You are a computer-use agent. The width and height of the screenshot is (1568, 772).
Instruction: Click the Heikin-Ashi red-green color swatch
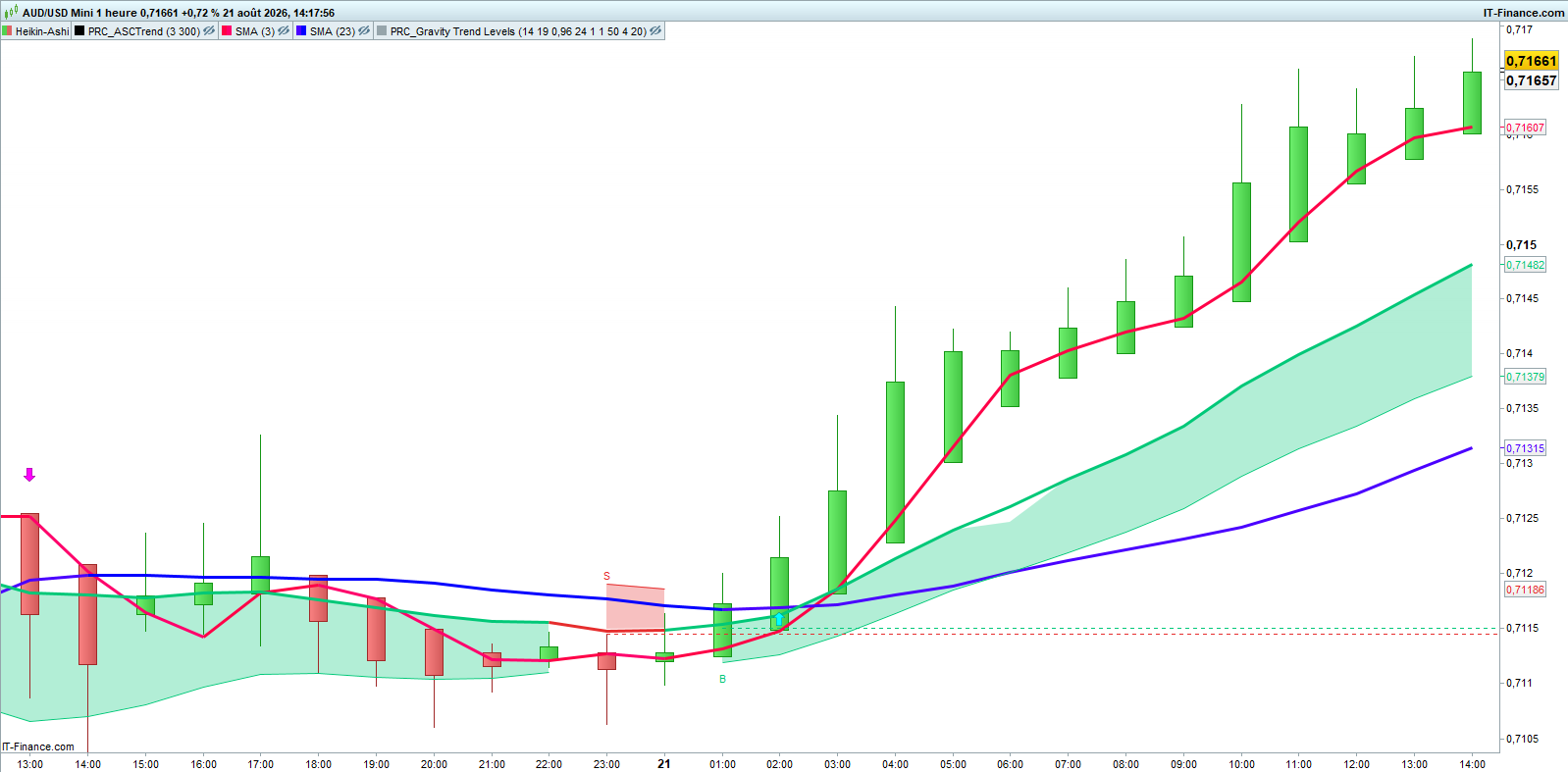(8, 31)
